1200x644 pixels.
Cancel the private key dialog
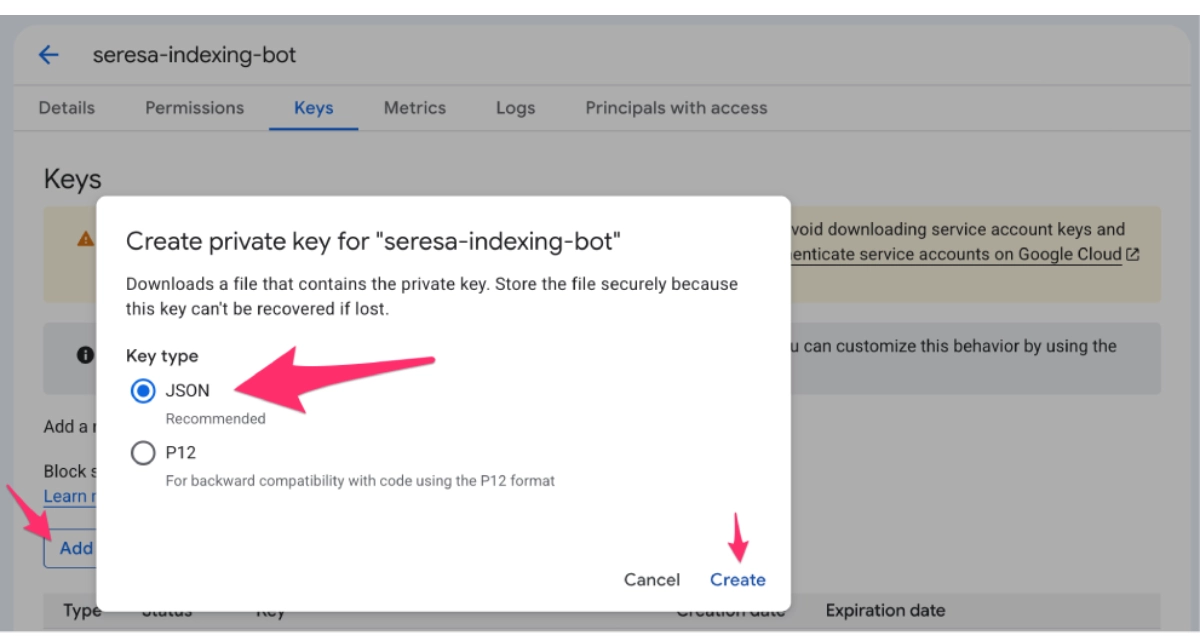[x=652, y=580]
